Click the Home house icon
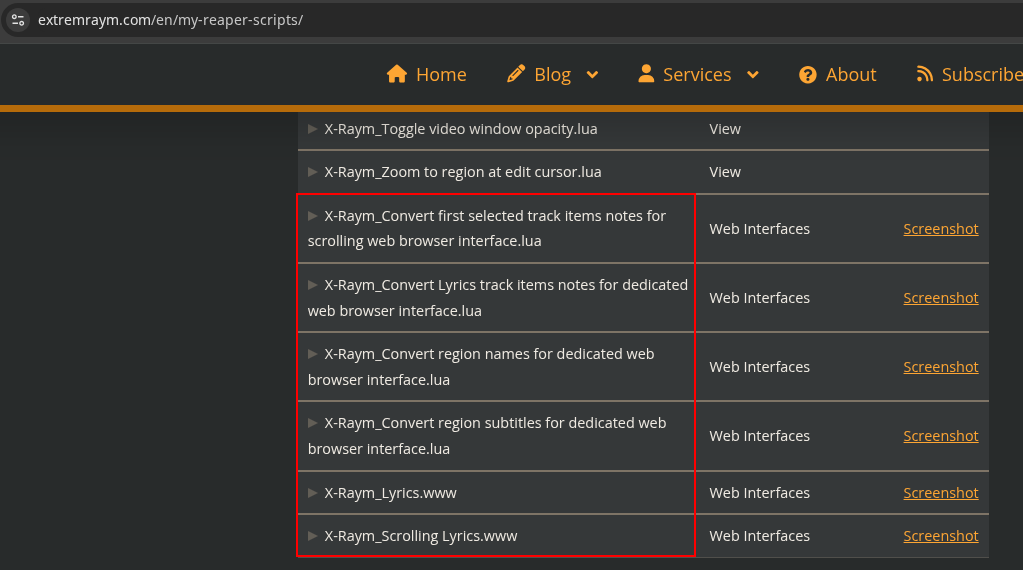This screenshot has width=1023, height=570. (397, 74)
